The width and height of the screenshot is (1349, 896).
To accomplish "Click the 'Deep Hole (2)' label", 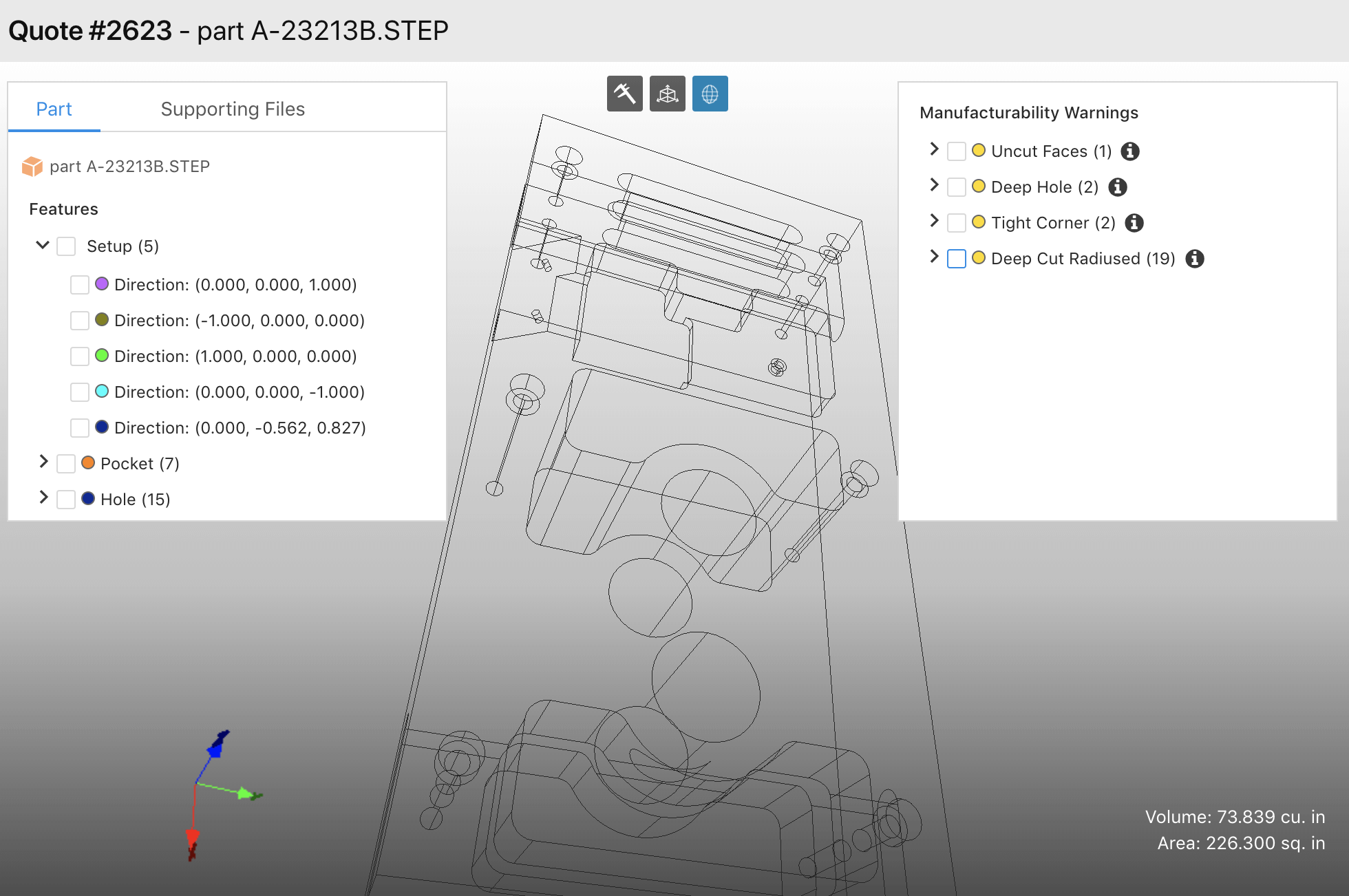I will (x=1045, y=187).
